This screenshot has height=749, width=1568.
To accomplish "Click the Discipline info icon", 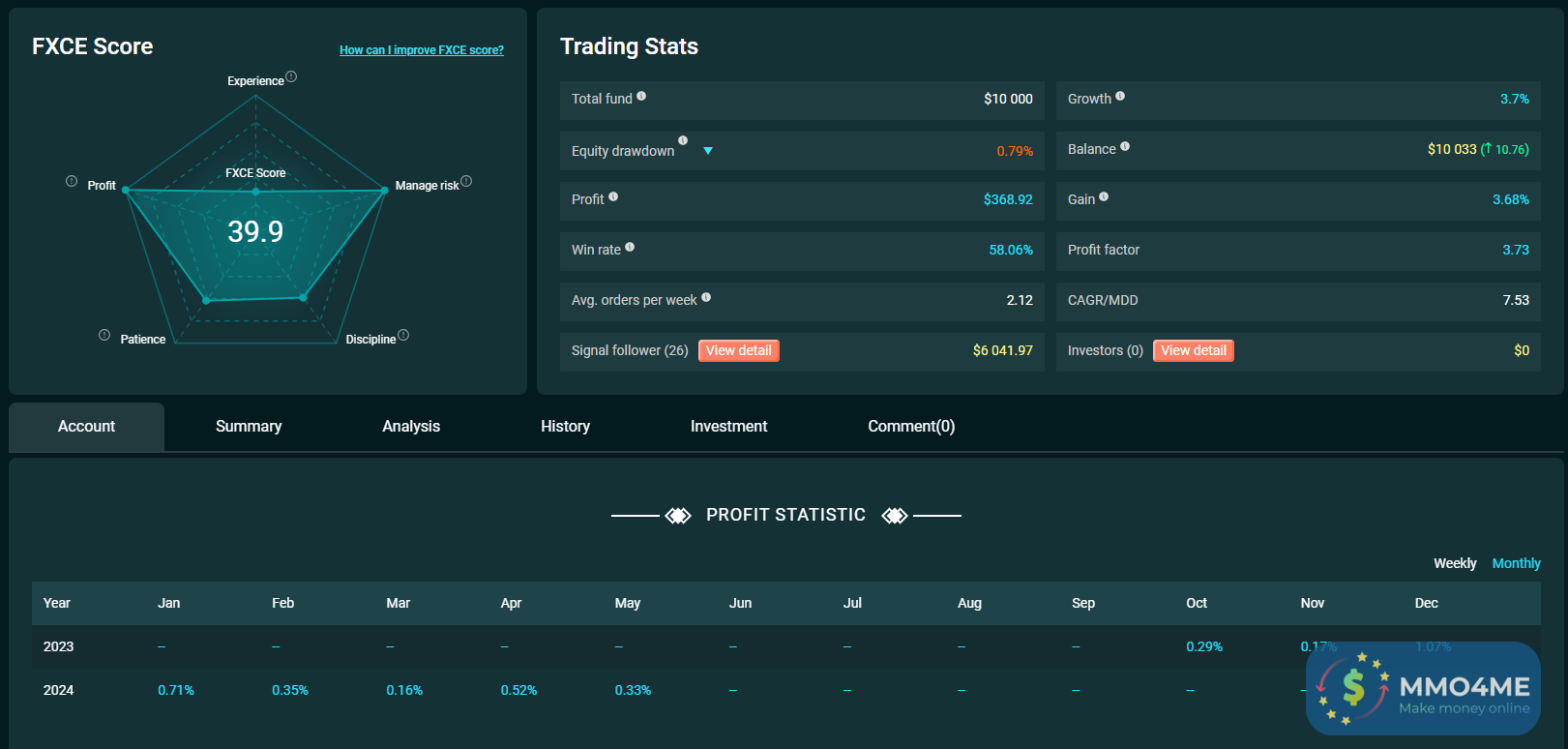I will point(403,335).
